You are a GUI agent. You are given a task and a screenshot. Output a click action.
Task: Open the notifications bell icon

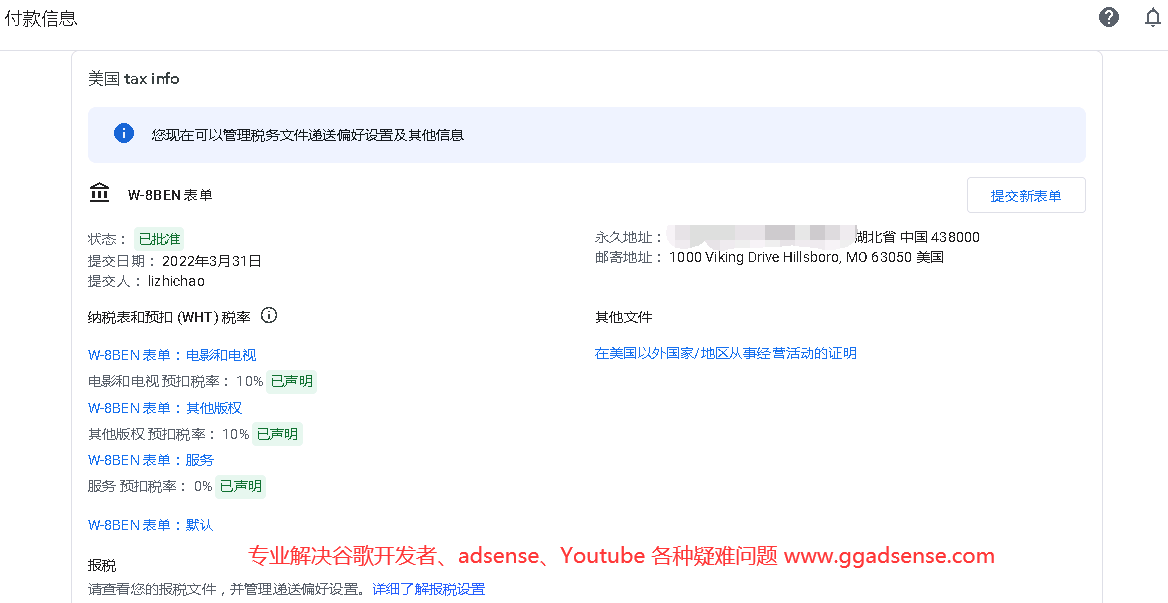click(1152, 17)
